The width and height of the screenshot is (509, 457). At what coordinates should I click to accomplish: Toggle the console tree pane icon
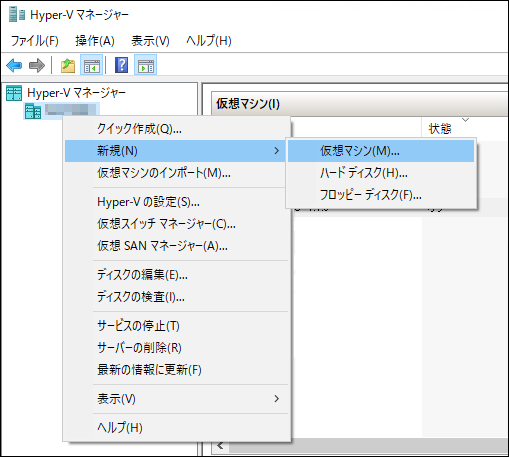click(x=92, y=65)
